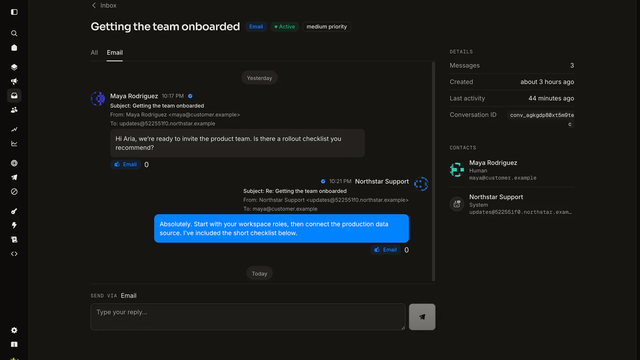Focus the Type your reply field
The image size is (640, 360).
click(x=248, y=317)
